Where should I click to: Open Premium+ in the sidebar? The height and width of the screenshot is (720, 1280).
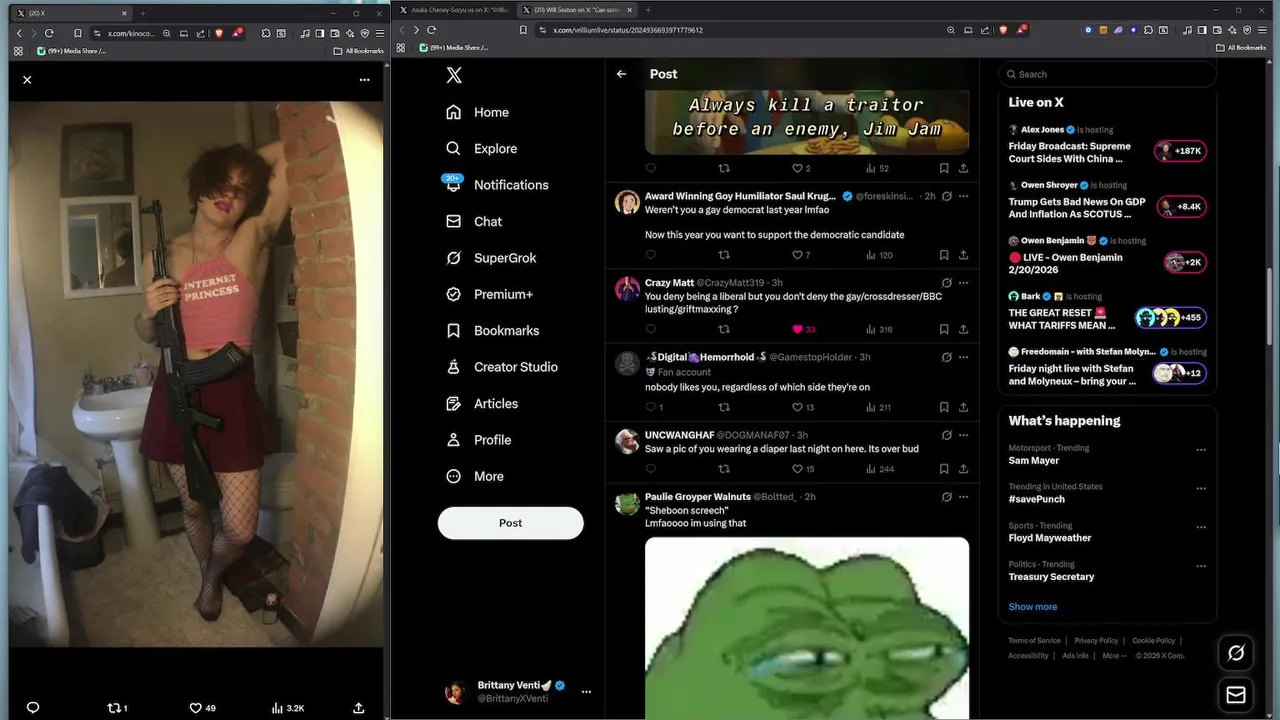489,294
